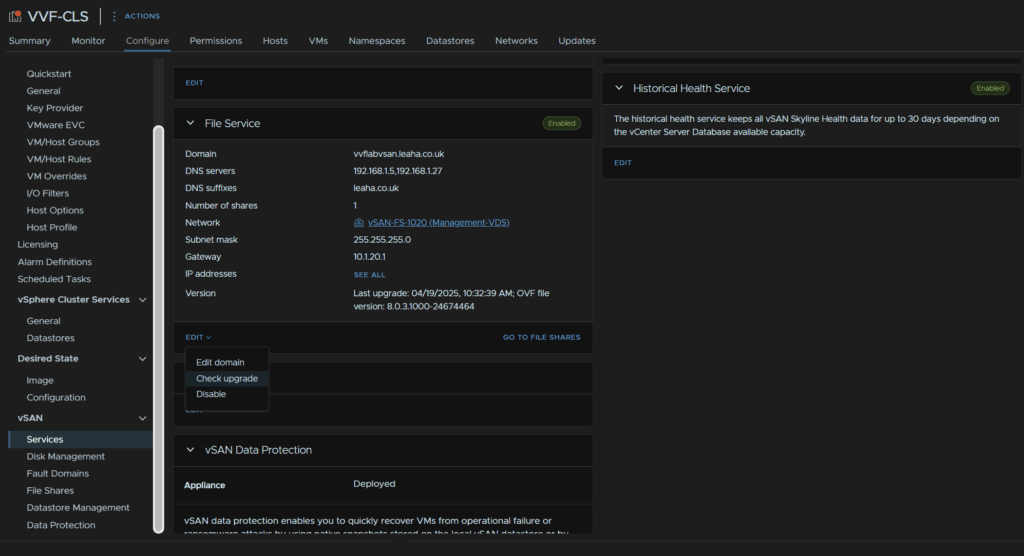Click the VVF-CLS cluster icon
This screenshot has height=556, width=1024.
pos(14,16)
